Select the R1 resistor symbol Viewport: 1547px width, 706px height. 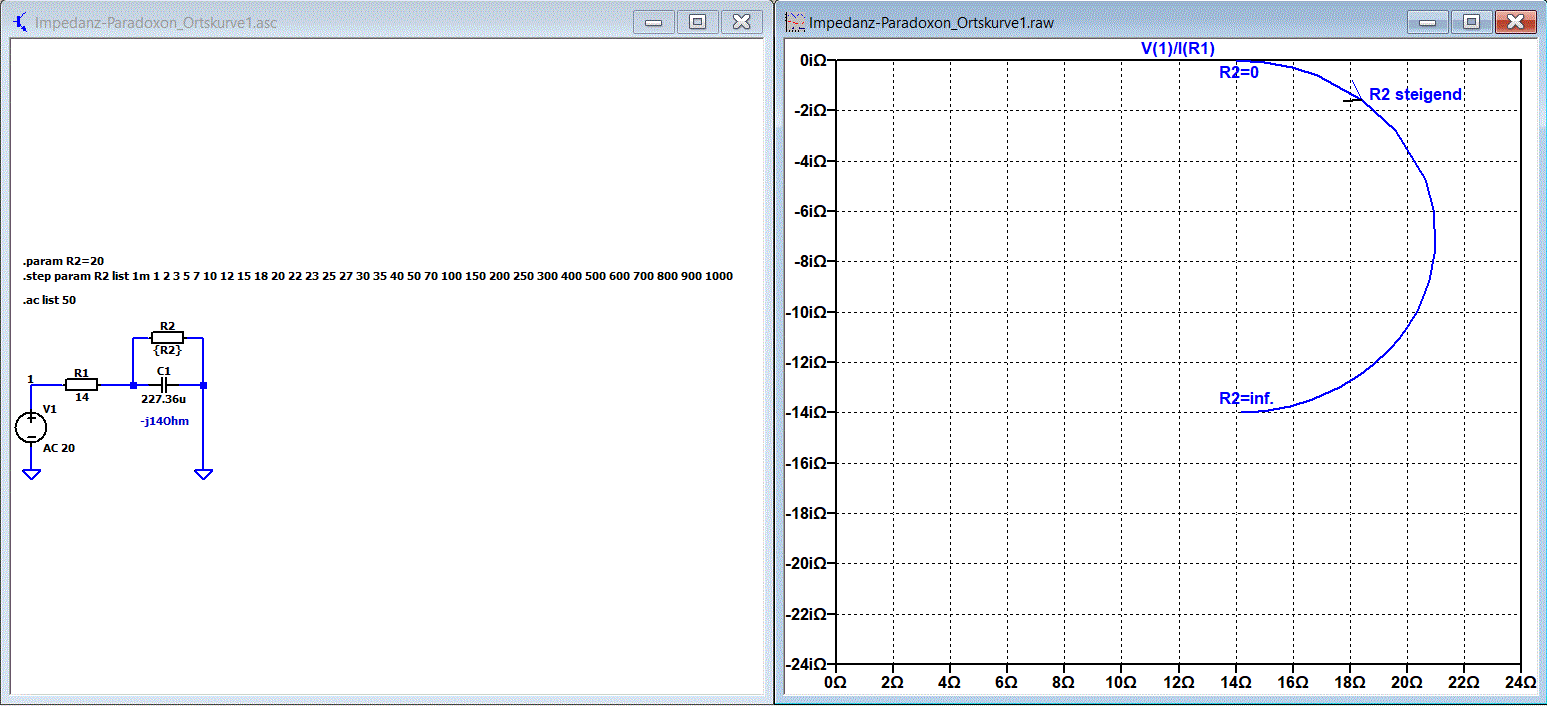pos(82,384)
